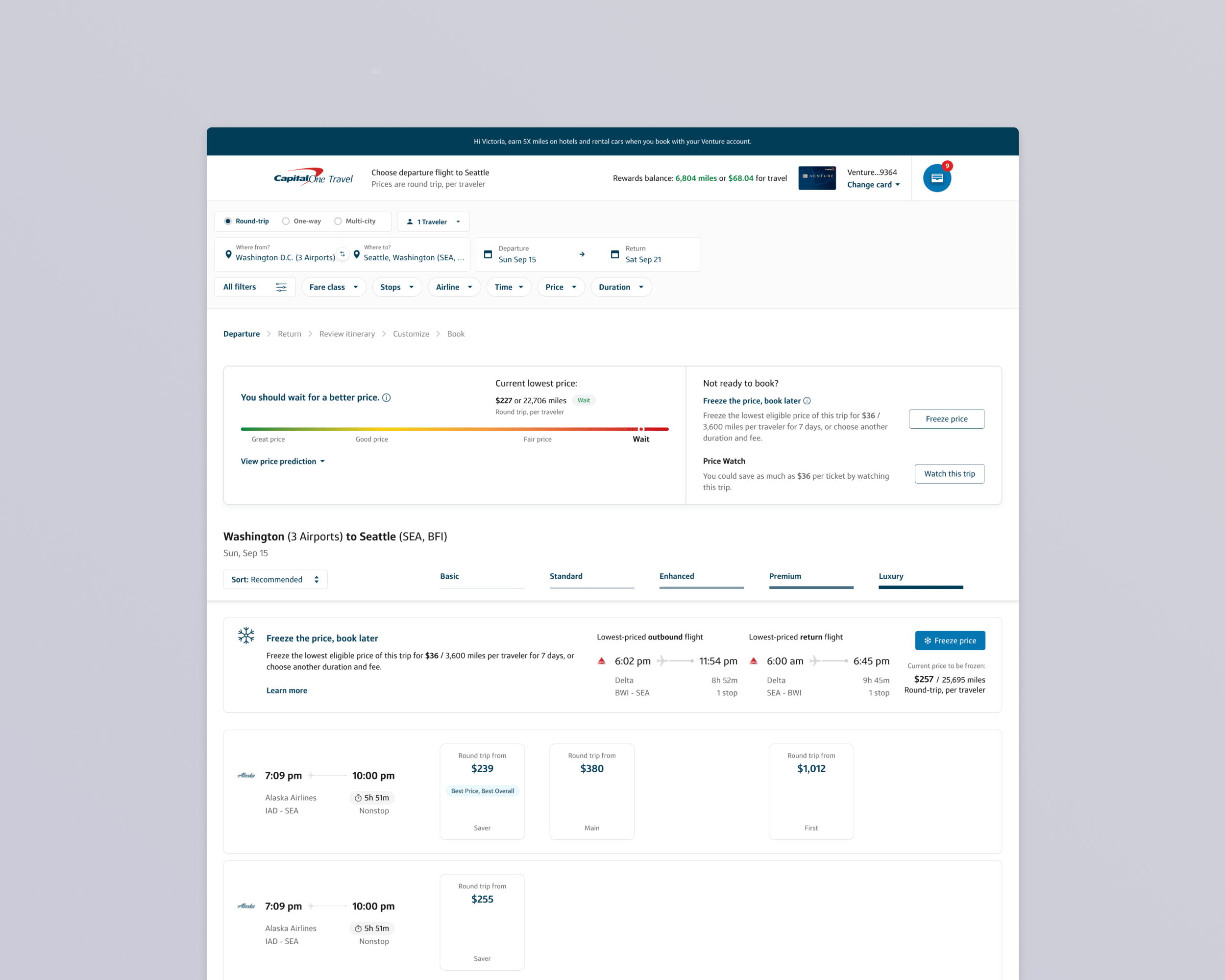Open All filters sliders icon
Screen dimensions: 1225x980
pos(281,287)
